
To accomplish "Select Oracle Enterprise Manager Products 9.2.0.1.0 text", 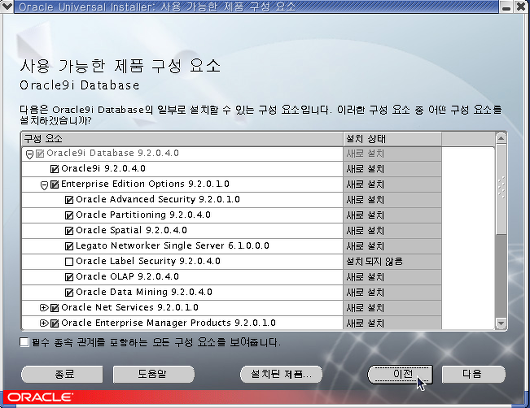I will [x=168, y=323].
